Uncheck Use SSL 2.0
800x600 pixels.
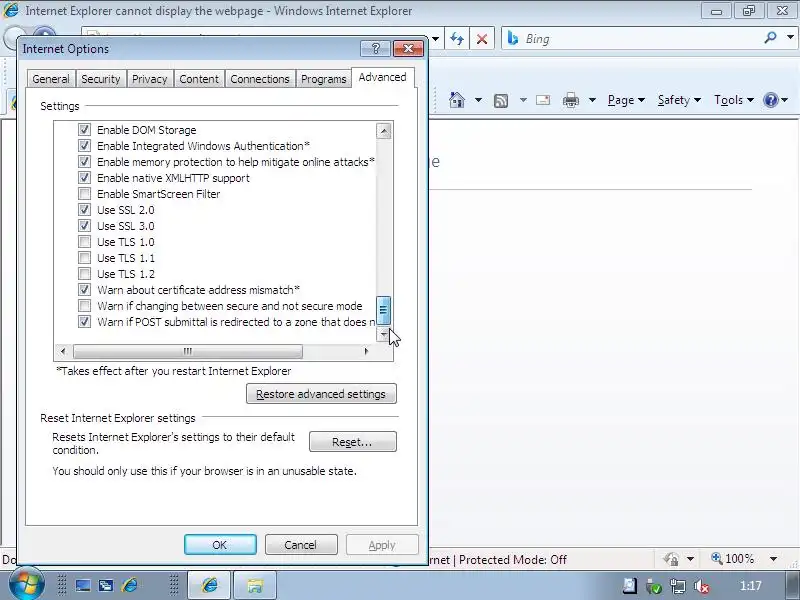[x=85, y=210]
